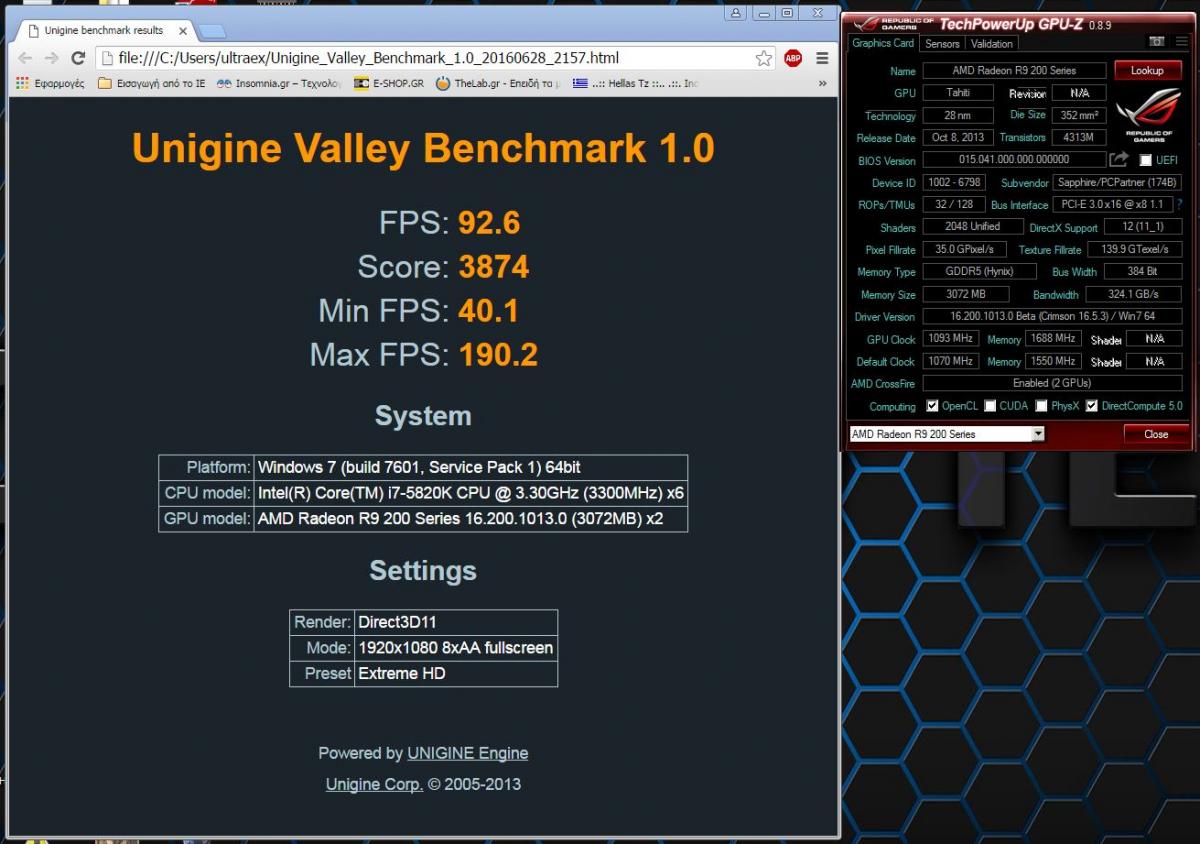Close the Unigine benchmark results tab
Viewport: 1200px width, 844px height.
coord(183,31)
